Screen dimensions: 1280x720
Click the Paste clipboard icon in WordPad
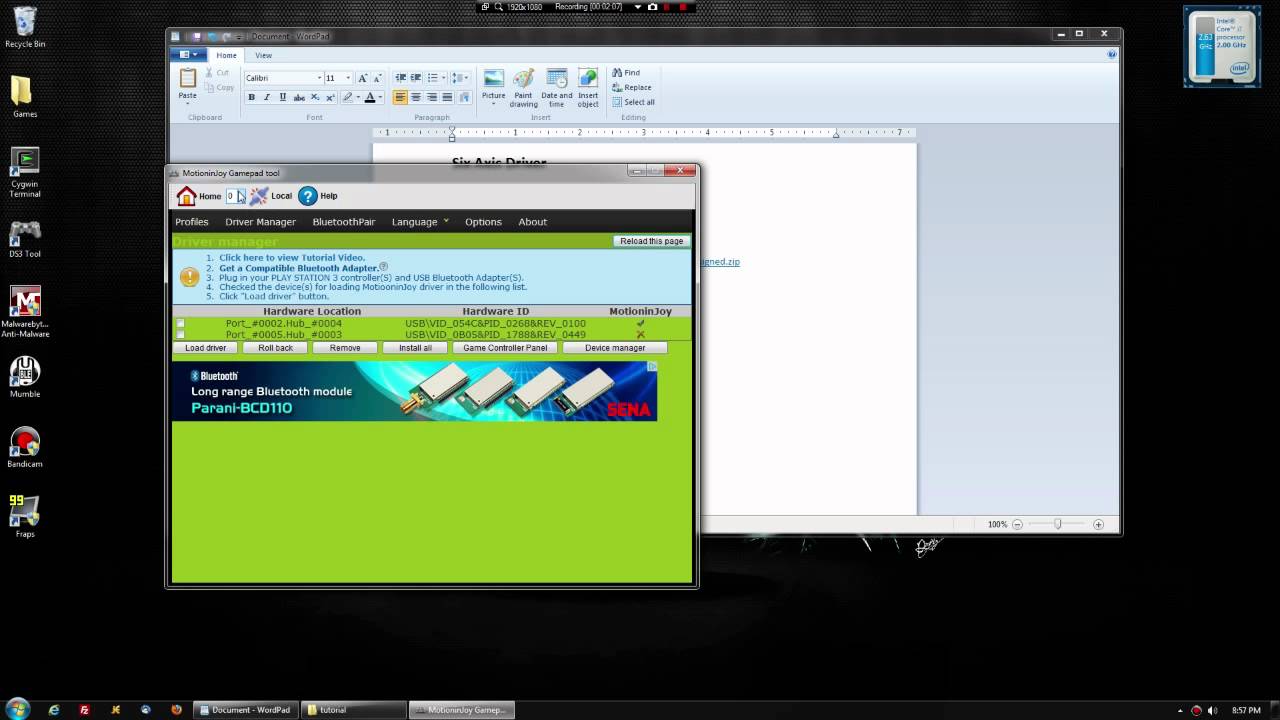(x=188, y=78)
